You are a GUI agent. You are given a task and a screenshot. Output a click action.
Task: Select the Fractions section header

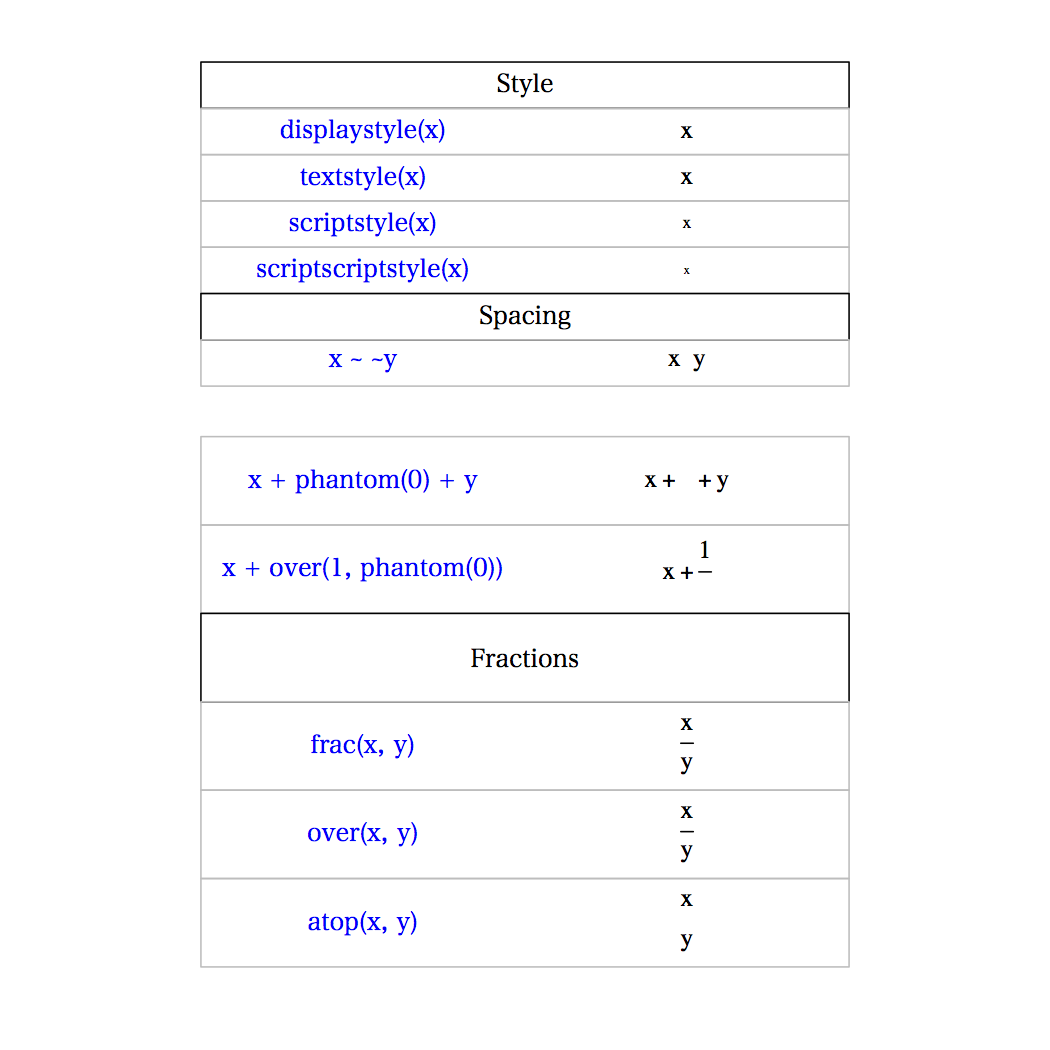pos(524,658)
